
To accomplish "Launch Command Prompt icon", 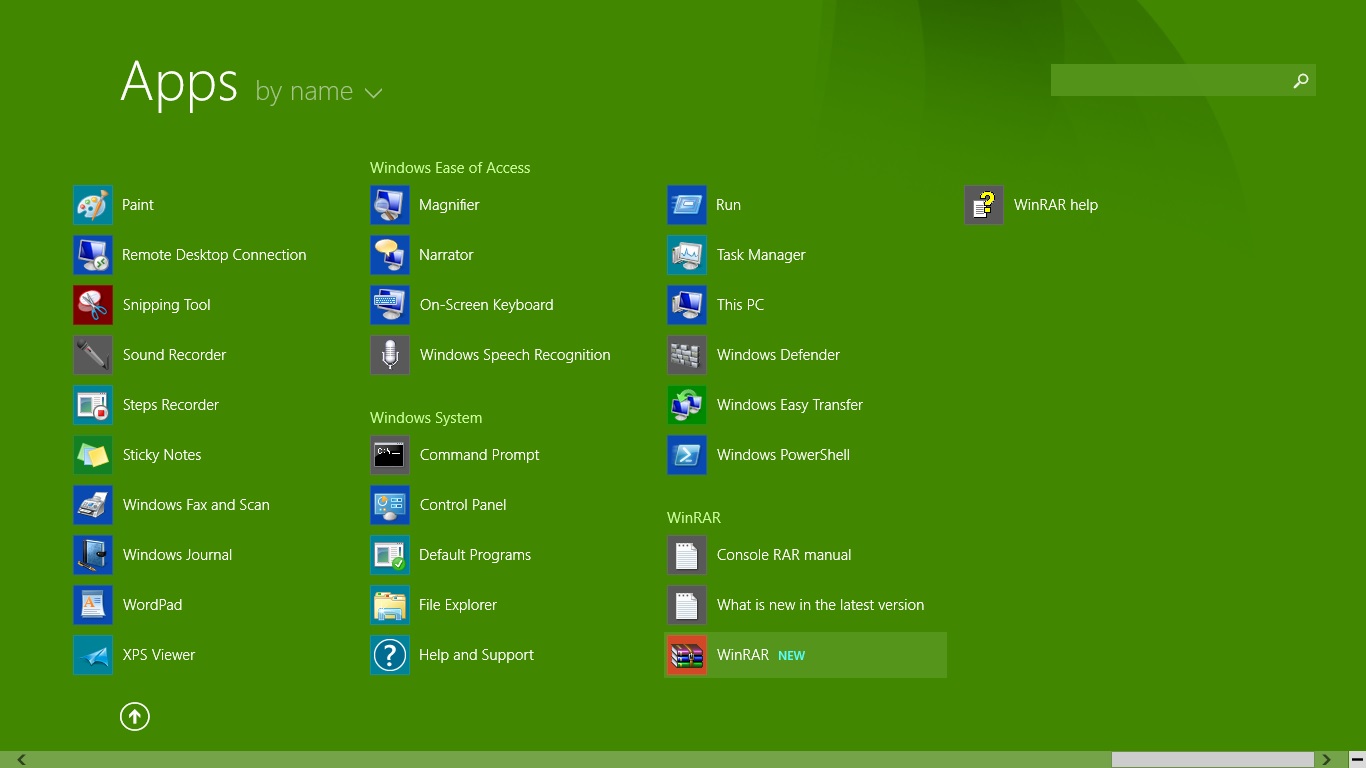I will (390, 455).
